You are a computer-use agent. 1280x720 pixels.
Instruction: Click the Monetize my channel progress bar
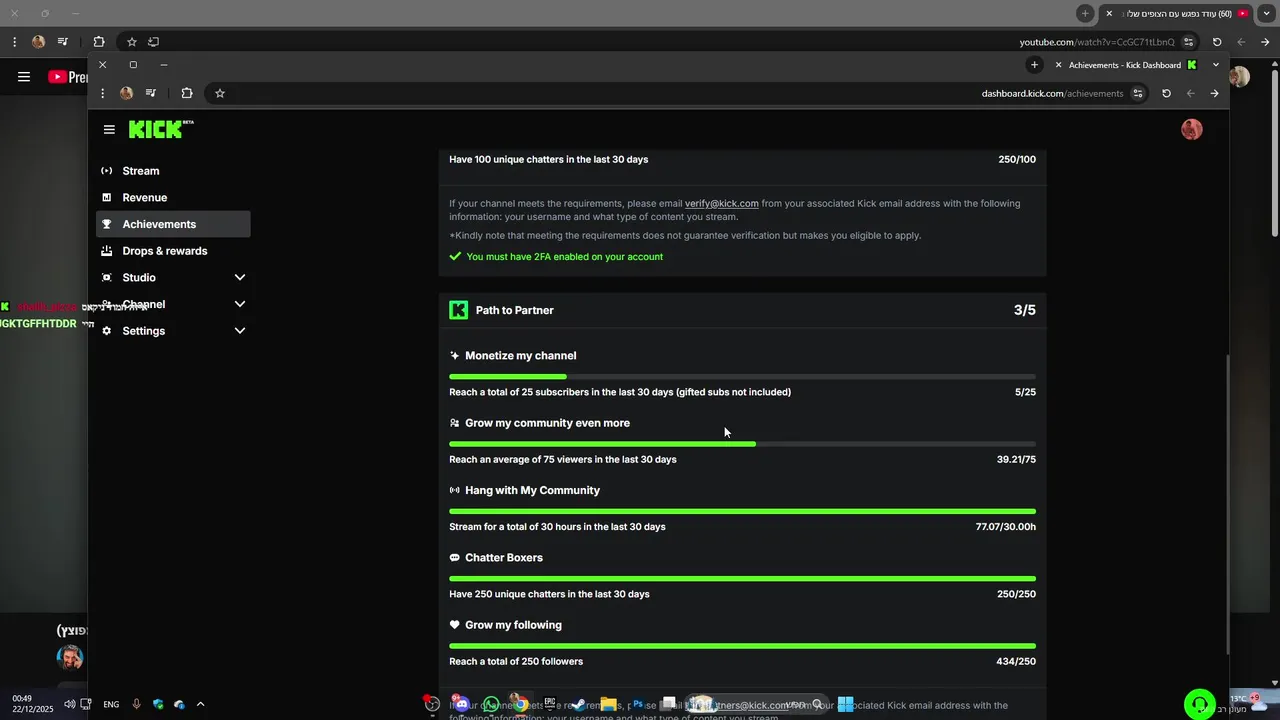click(742, 377)
